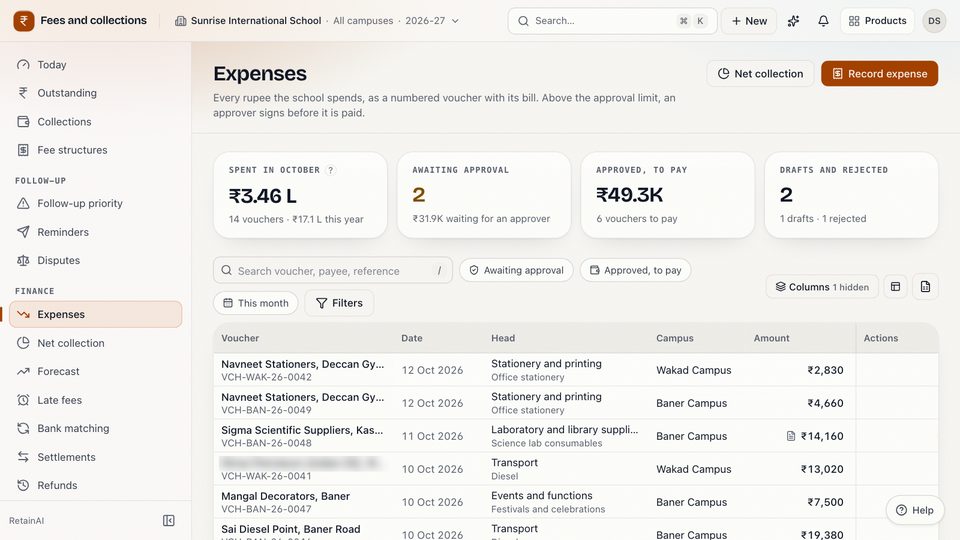Click the rupee app logo icon

24,21
